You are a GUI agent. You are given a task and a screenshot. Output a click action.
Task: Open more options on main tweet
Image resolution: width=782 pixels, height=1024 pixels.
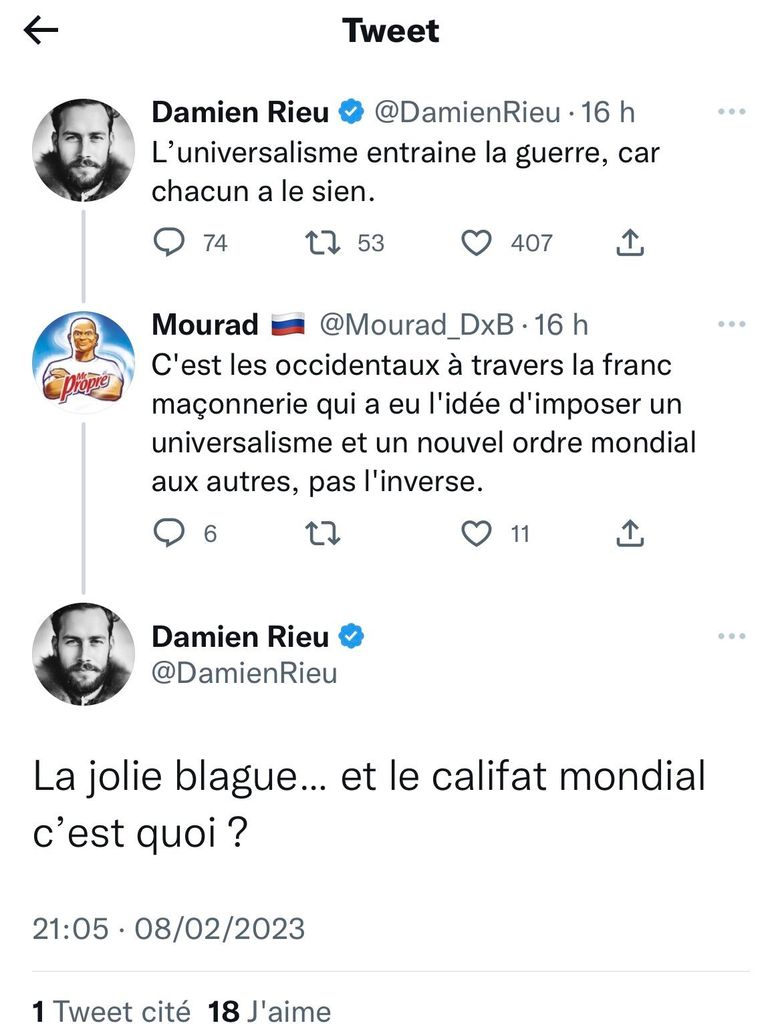732,636
